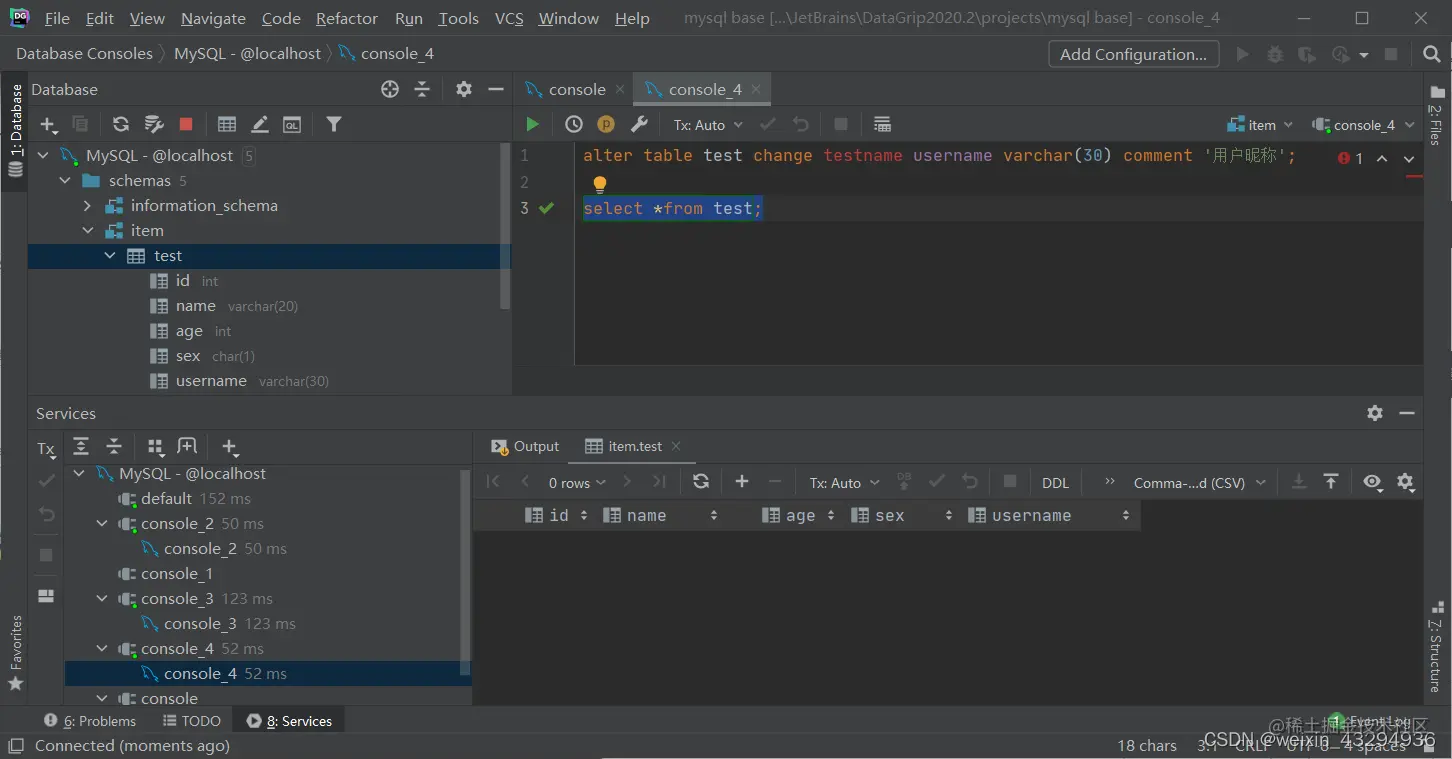Click the error indicator showing 1 problem
The height and width of the screenshot is (759, 1452).
(x=1350, y=158)
